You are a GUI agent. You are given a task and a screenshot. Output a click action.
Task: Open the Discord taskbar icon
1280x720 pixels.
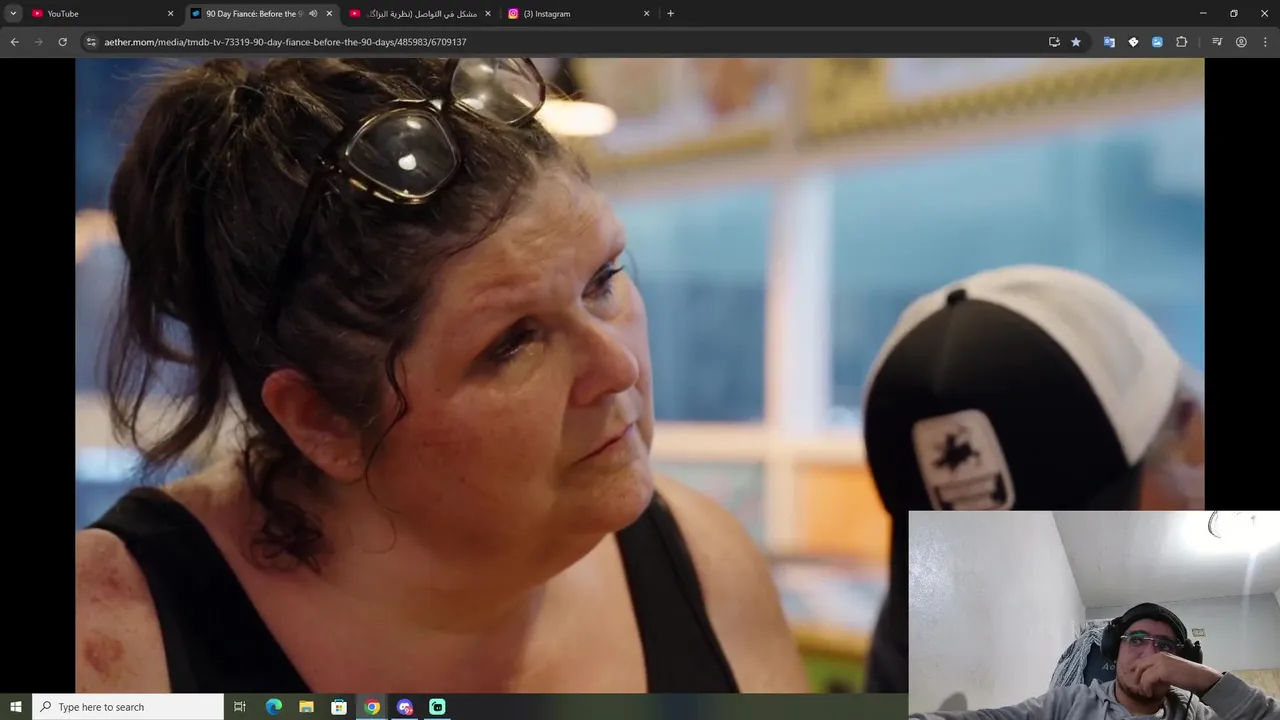click(x=405, y=707)
